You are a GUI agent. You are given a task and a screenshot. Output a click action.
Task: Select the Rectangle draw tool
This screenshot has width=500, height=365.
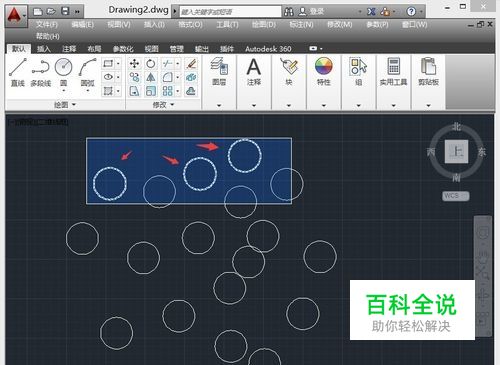pos(108,63)
